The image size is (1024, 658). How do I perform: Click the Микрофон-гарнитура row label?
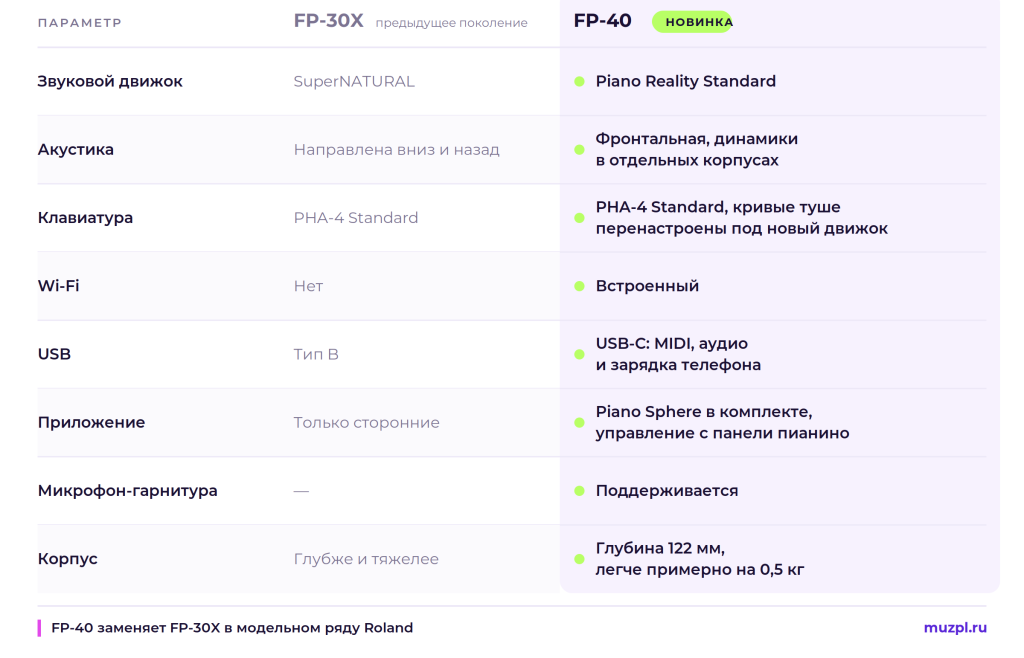(x=127, y=490)
